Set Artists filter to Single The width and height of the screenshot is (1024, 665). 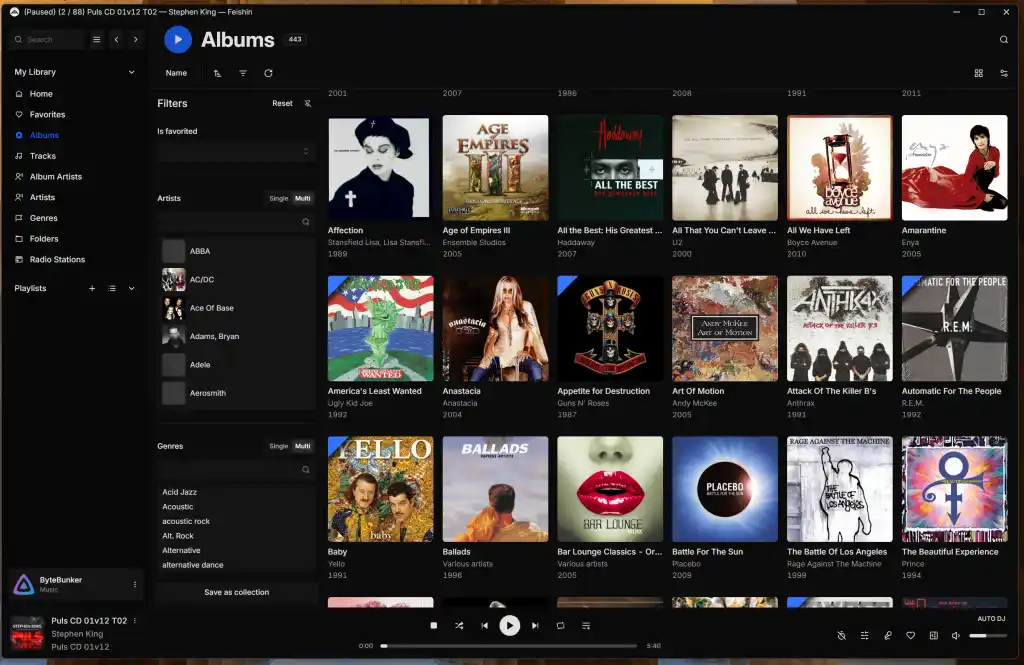point(278,198)
